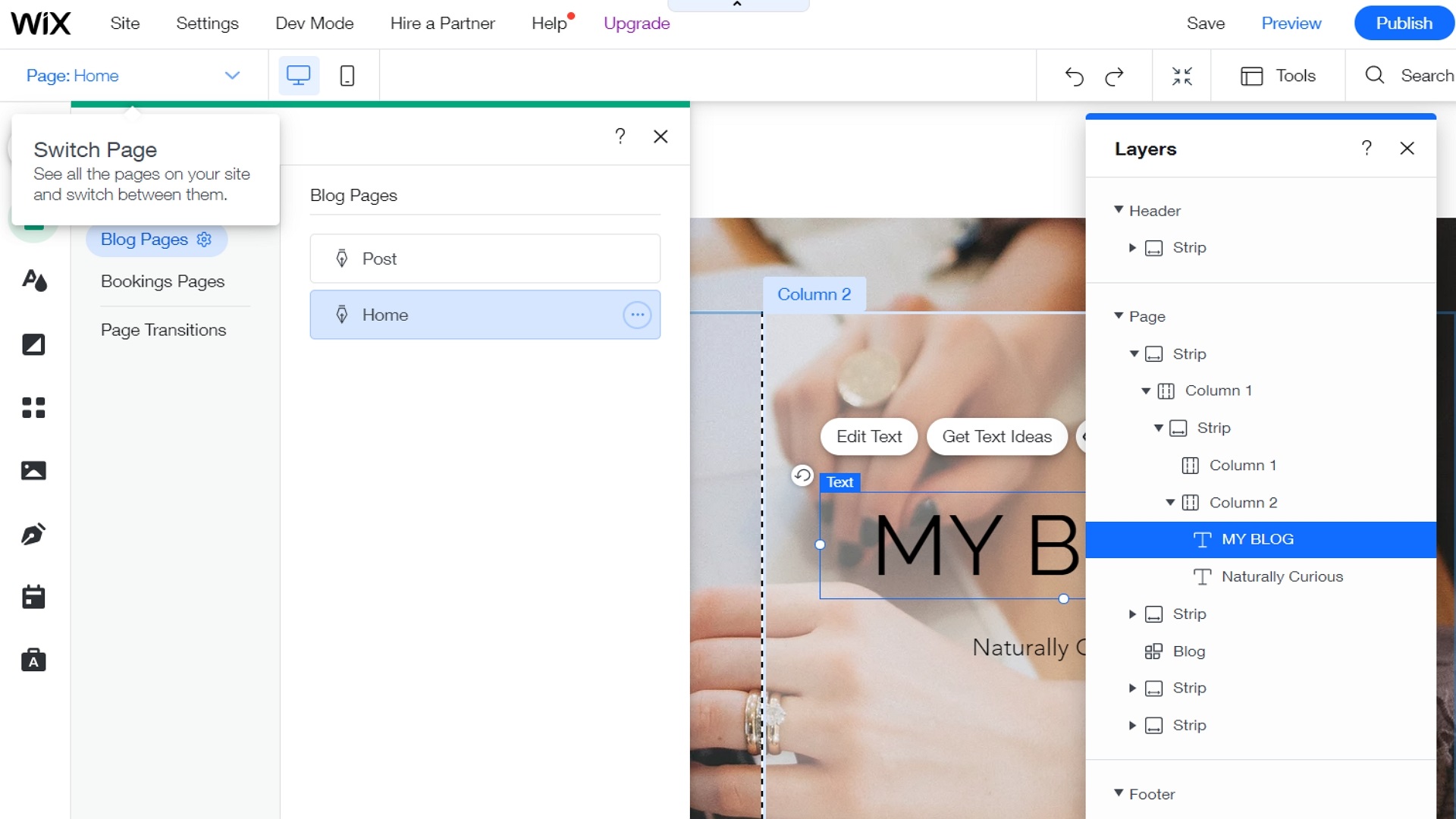Click the Column 2 label on canvas
Image resolution: width=1456 pixels, height=819 pixels.
tap(814, 294)
